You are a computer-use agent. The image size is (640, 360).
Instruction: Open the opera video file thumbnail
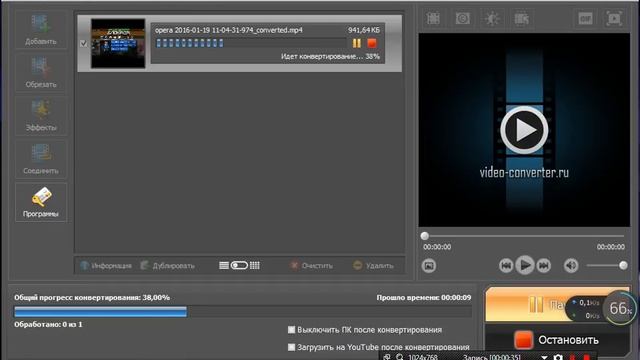point(118,43)
